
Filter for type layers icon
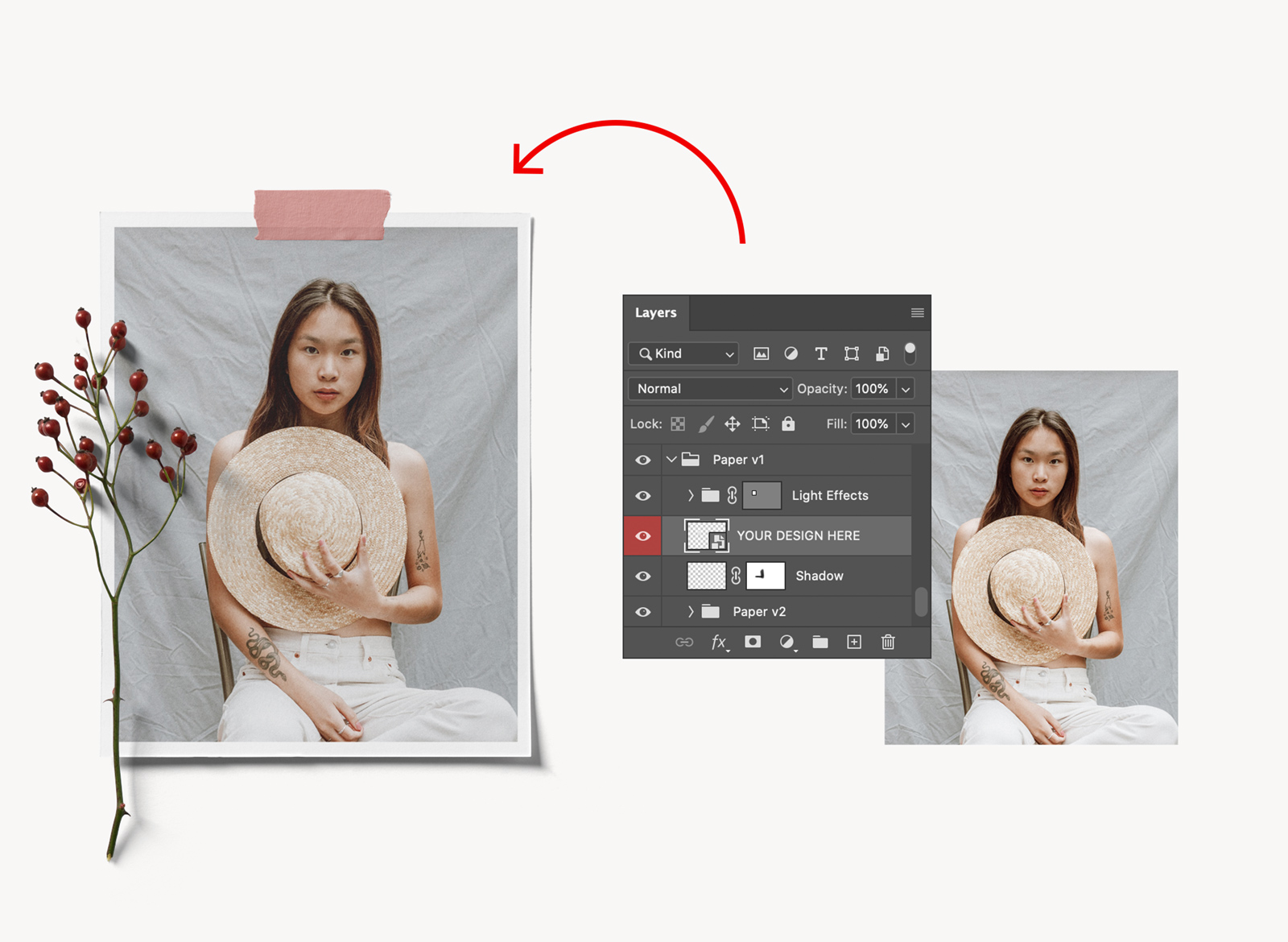point(821,353)
